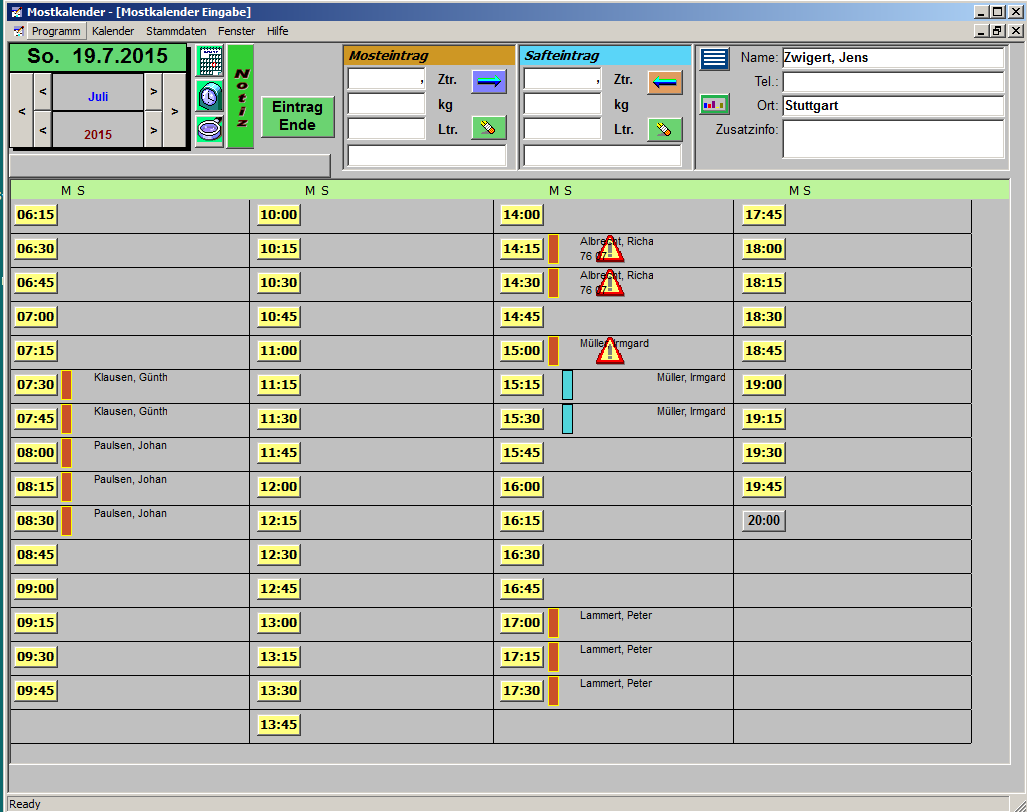The image size is (1027, 812).
Task: Go to previous year before 2015
Action: (x=42, y=130)
